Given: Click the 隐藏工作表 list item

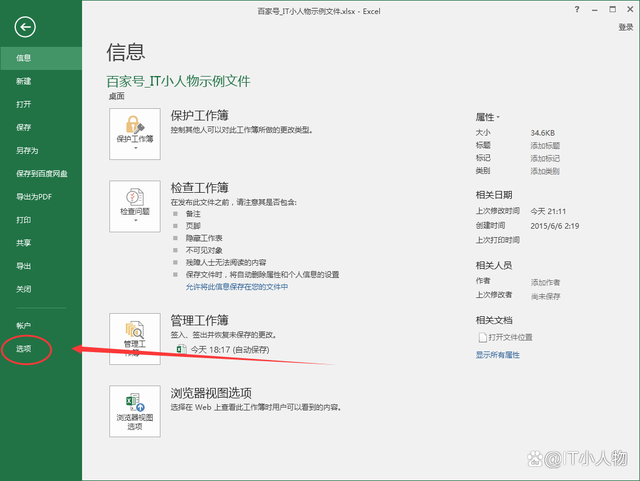Looking at the screenshot, I should point(204,238).
